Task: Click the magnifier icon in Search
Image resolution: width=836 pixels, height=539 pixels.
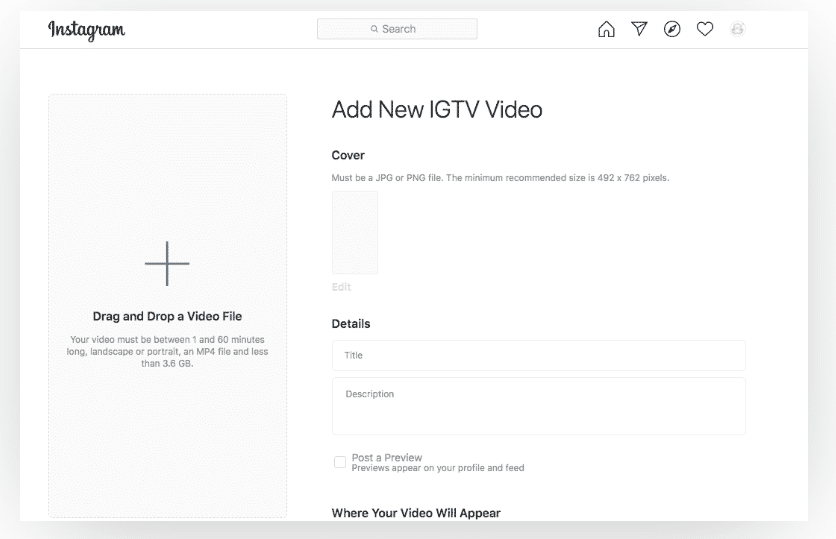Action: click(x=374, y=29)
